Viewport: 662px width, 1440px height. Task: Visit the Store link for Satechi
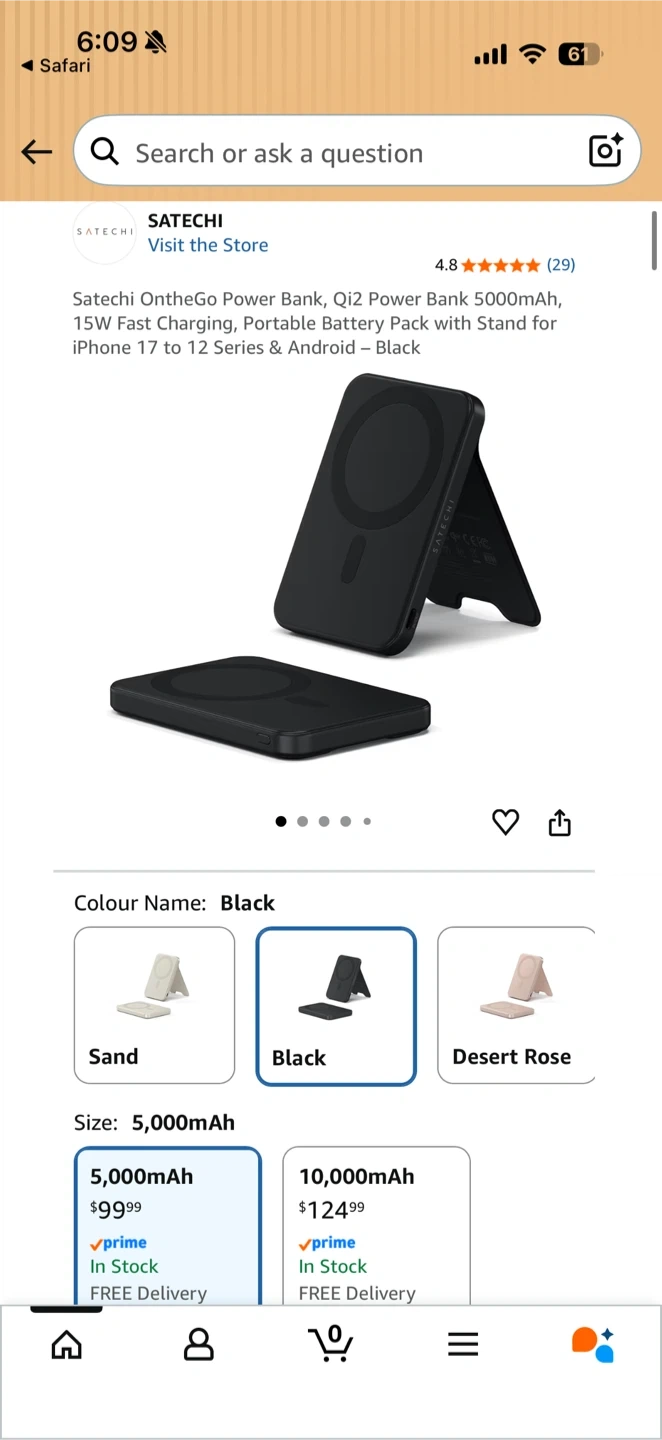pos(208,245)
